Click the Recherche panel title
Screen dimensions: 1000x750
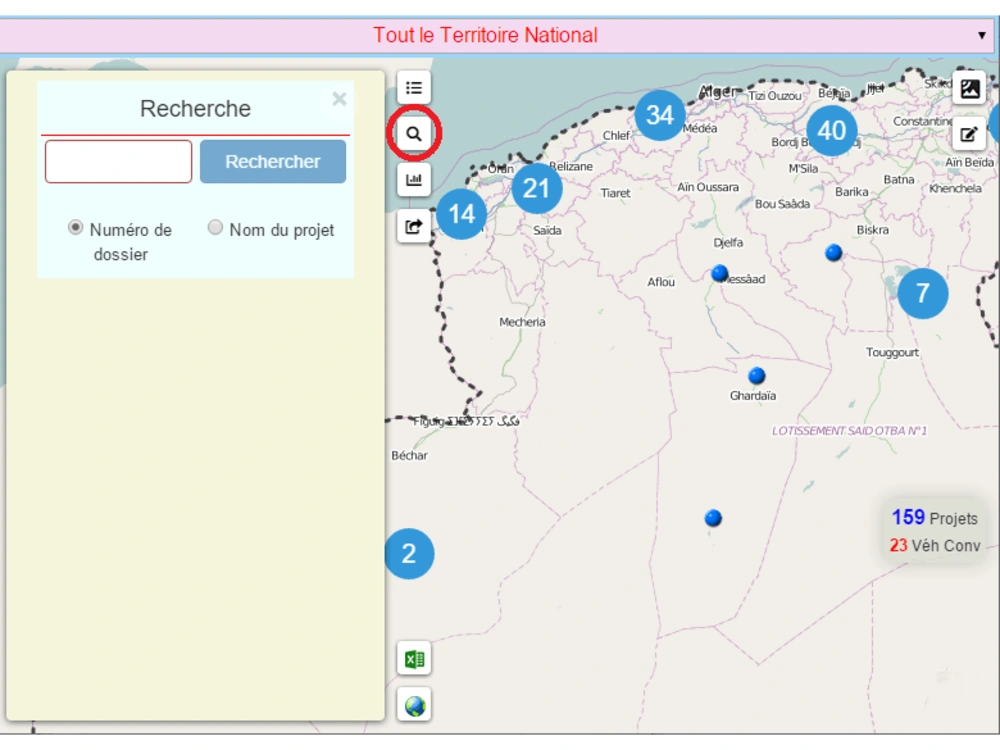(x=195, y=109)
